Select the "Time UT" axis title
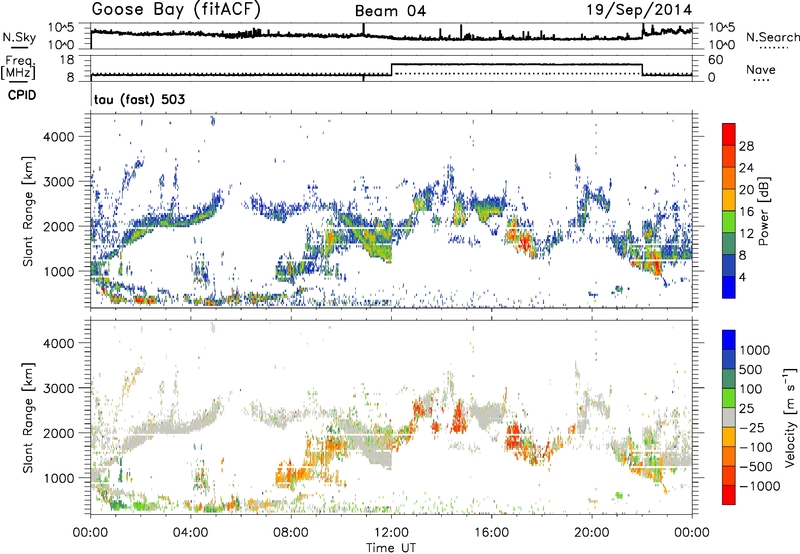Screen dimensions: 800x554 [391, 548]
